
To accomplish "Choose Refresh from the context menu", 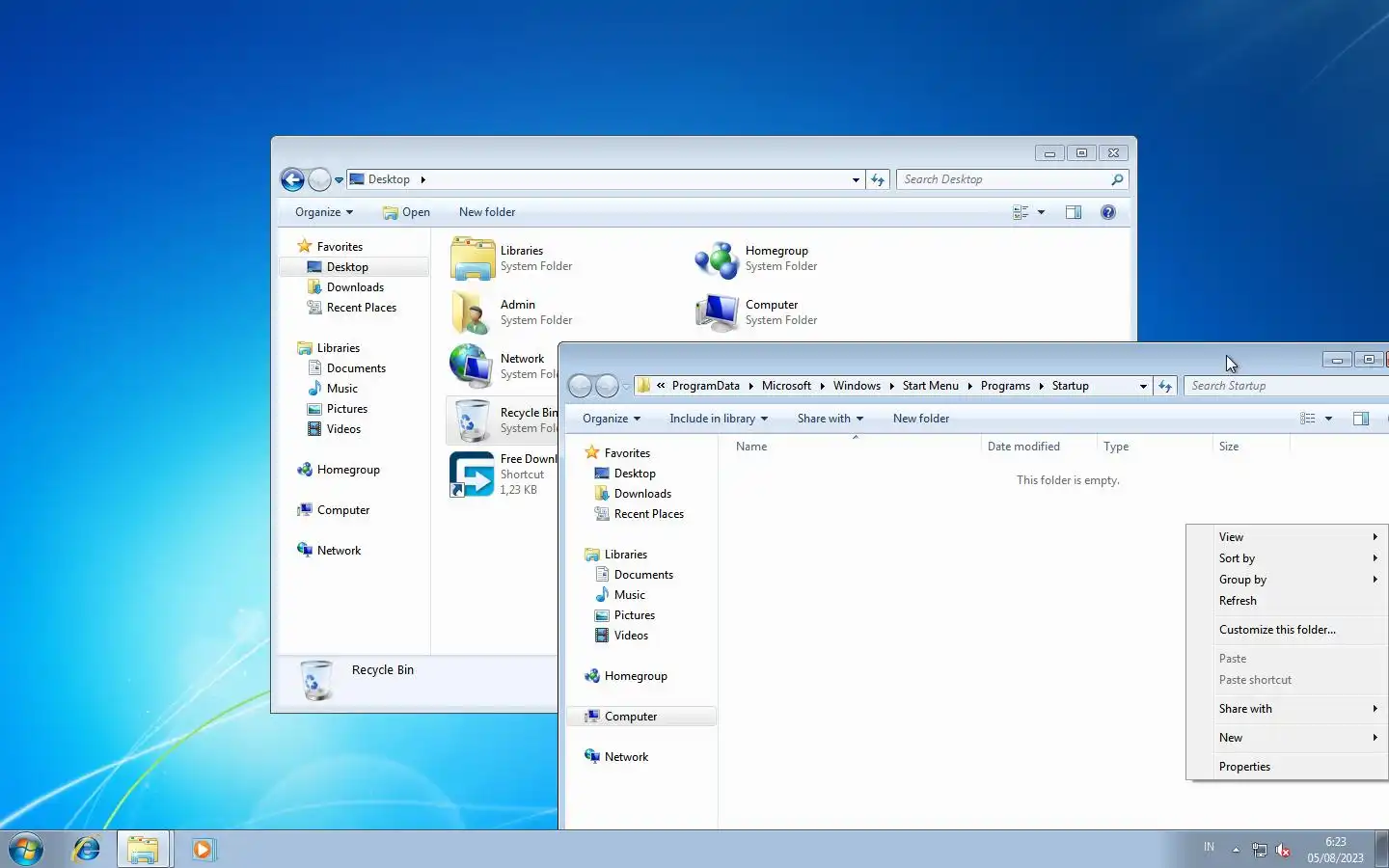I will (x=1288, y=601).
